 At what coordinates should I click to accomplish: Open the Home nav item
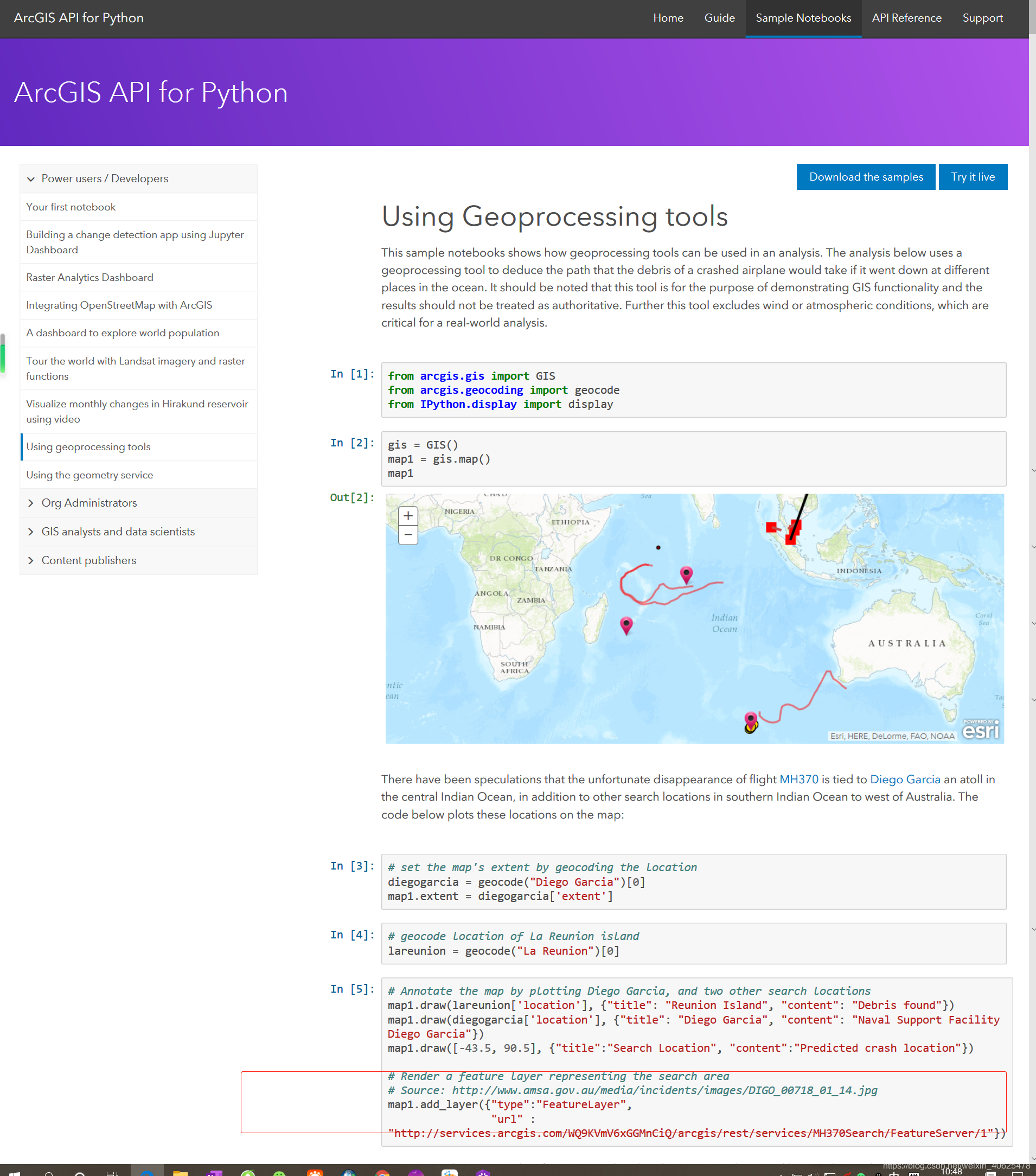[x=668, y=18]
